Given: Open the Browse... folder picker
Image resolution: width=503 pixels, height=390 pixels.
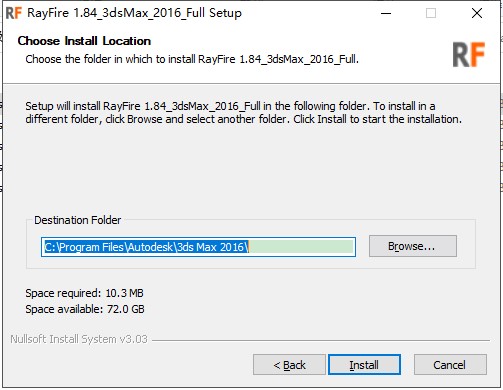Looking at the screenshot, I should [413, 246].
